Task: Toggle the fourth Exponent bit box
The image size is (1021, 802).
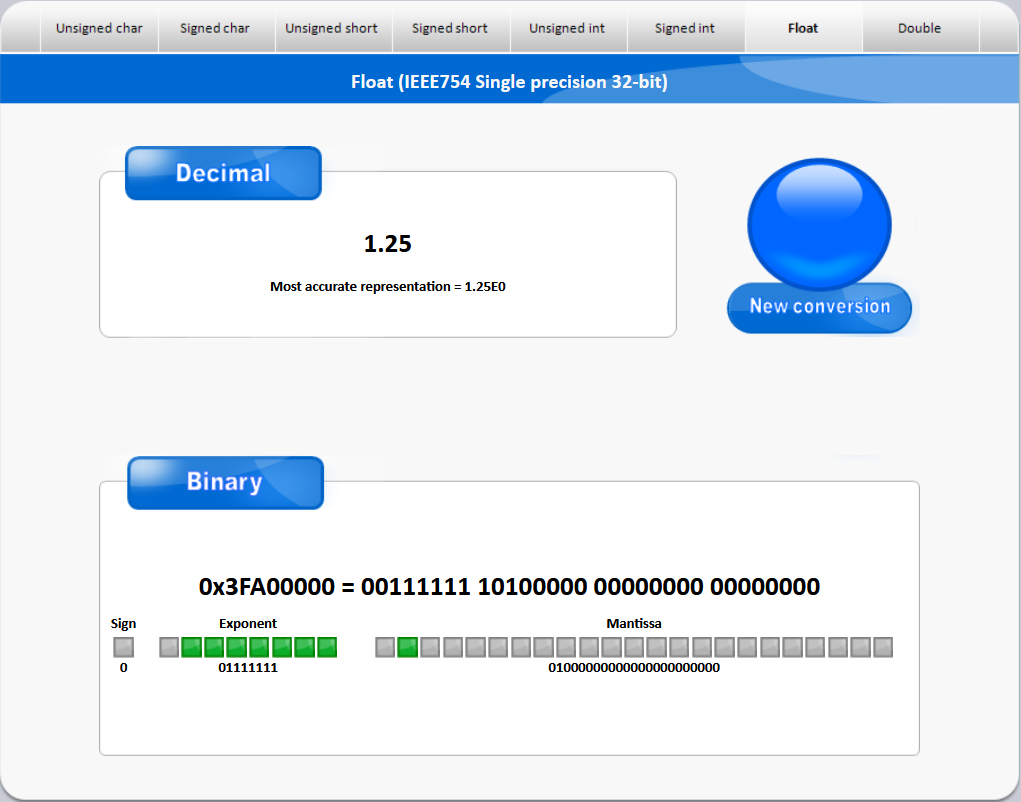Action: (x=236, y=647)
